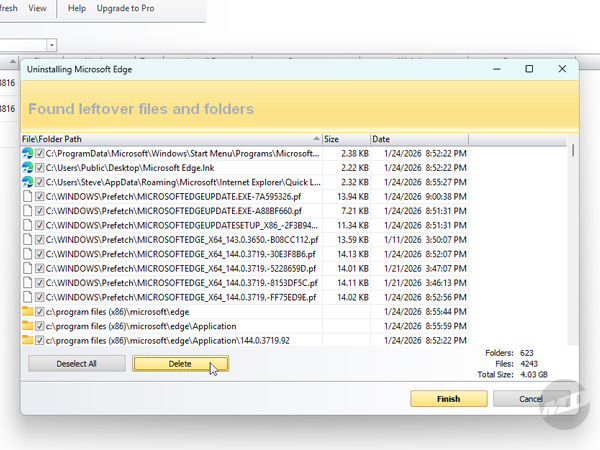Image resolution: width=600 pixels, height=450 pixels.
Task: Click Edge icon beside Microsoft Edge.lnk
Action: point(28,168)
